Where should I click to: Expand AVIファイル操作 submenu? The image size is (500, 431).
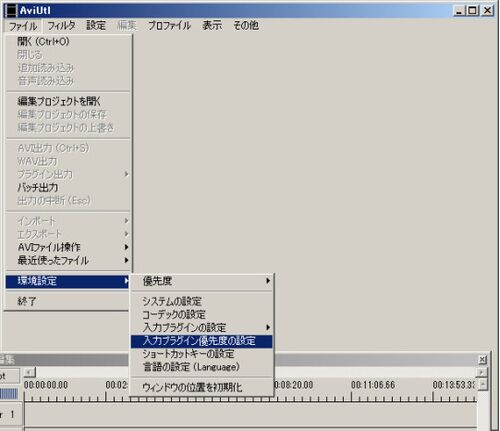68,247
